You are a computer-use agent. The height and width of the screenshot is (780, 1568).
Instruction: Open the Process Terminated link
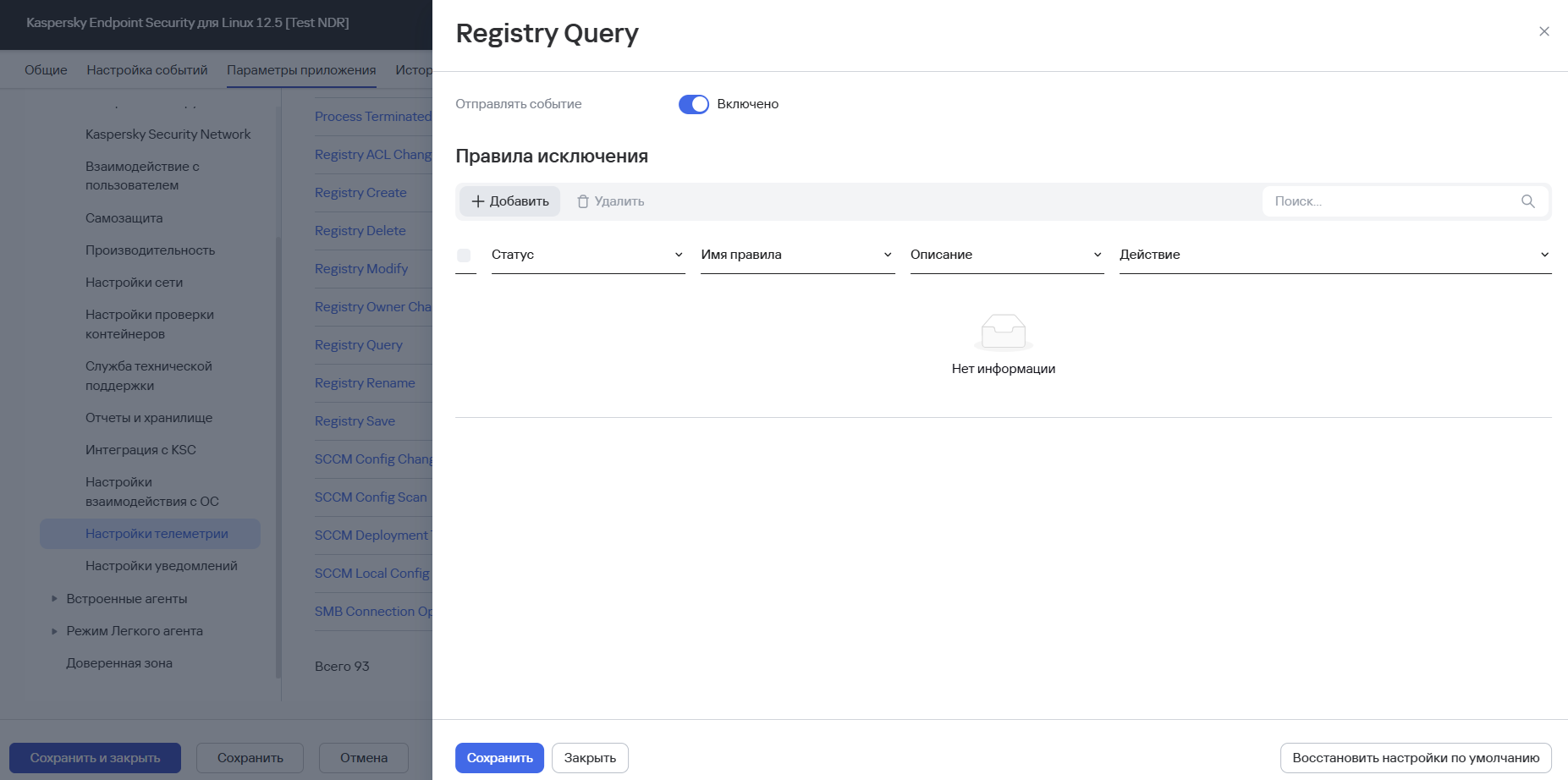pos(373,117)
